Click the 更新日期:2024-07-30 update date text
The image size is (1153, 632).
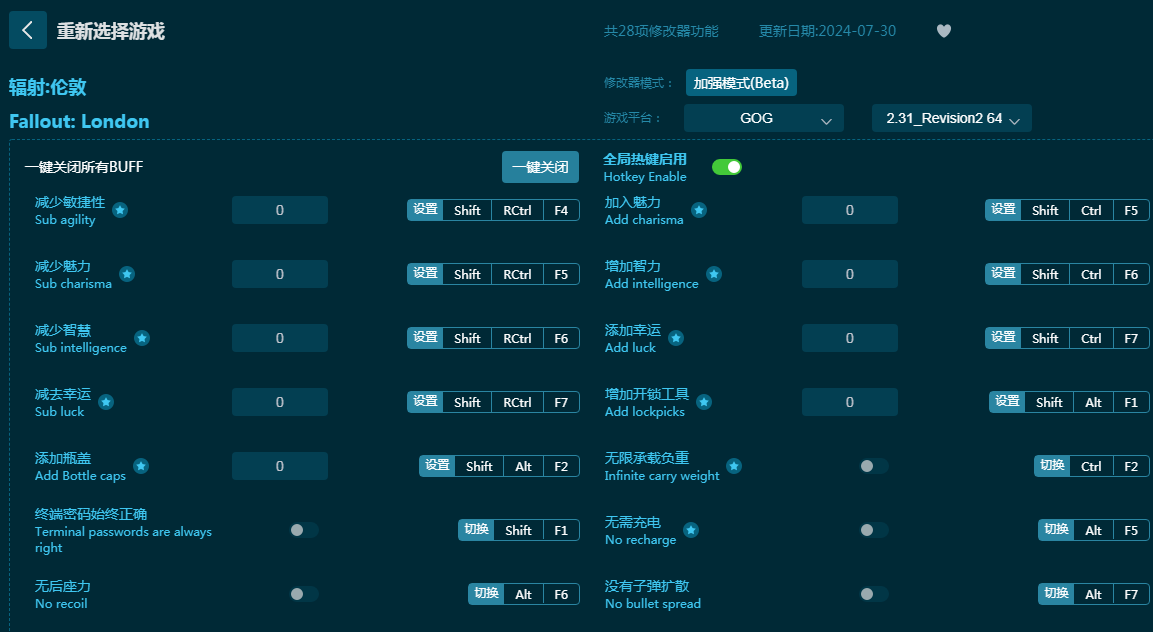coord(827,31)
